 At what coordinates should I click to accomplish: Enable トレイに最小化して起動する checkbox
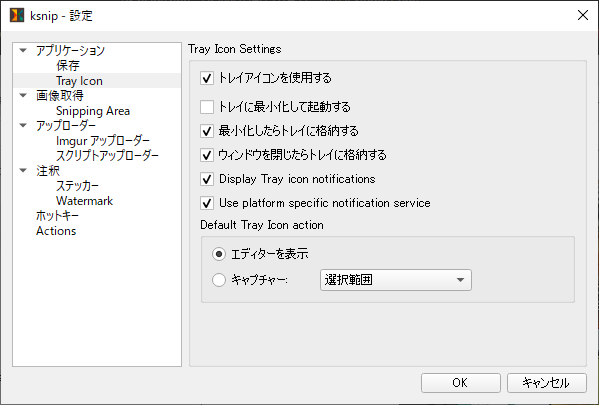coord(207,107)
